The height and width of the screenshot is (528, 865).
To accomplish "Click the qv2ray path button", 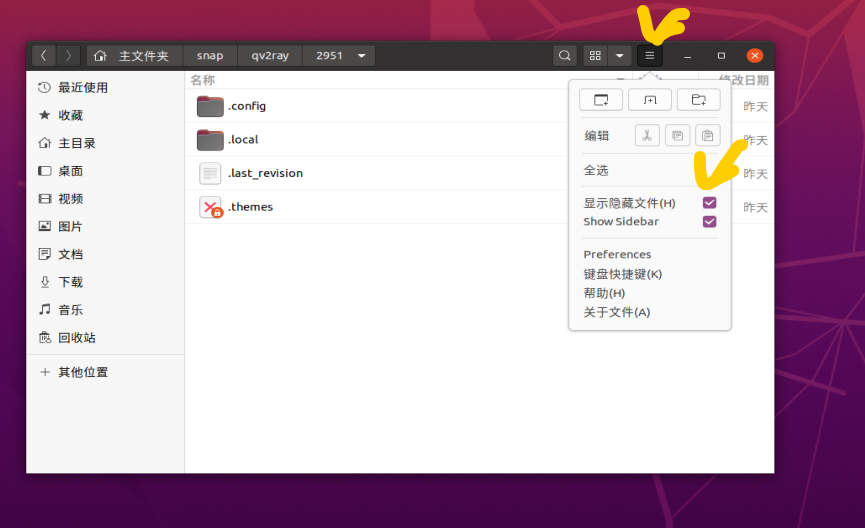I will pos(270,56).
